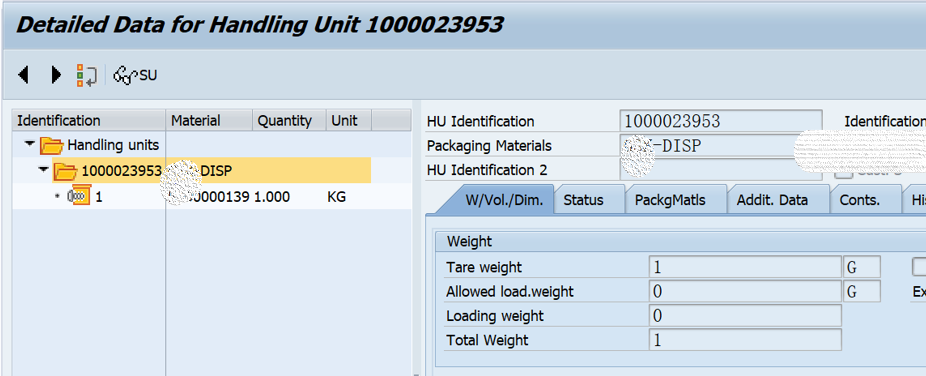Click the Quantity column header

click(289, 120)
